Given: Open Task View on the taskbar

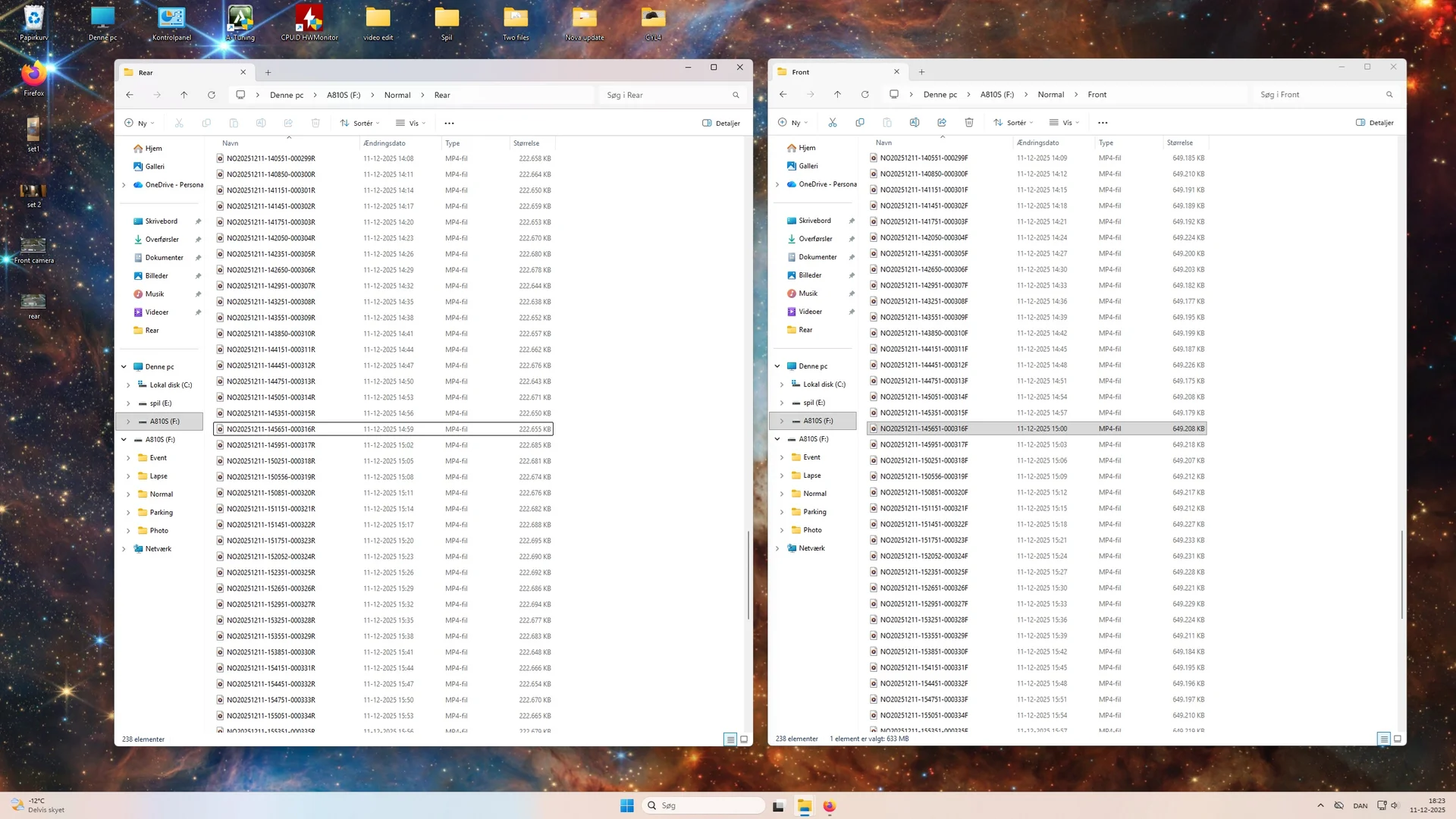Looking at the screenshot, I should pyautogui.click(x=778, y=805).
